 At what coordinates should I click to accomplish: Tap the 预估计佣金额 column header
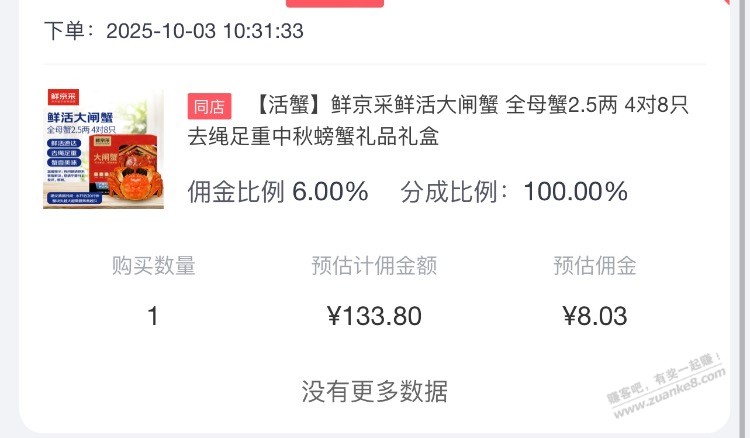(374, 266)
